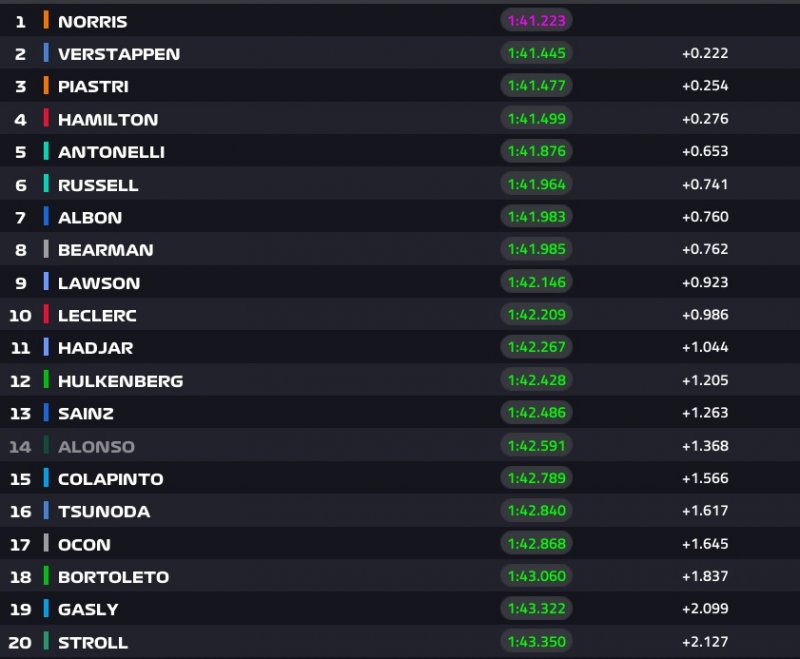Click Antonelli's teal team color bar
This screenshot has width=800, height=659.
coord(46,151)
